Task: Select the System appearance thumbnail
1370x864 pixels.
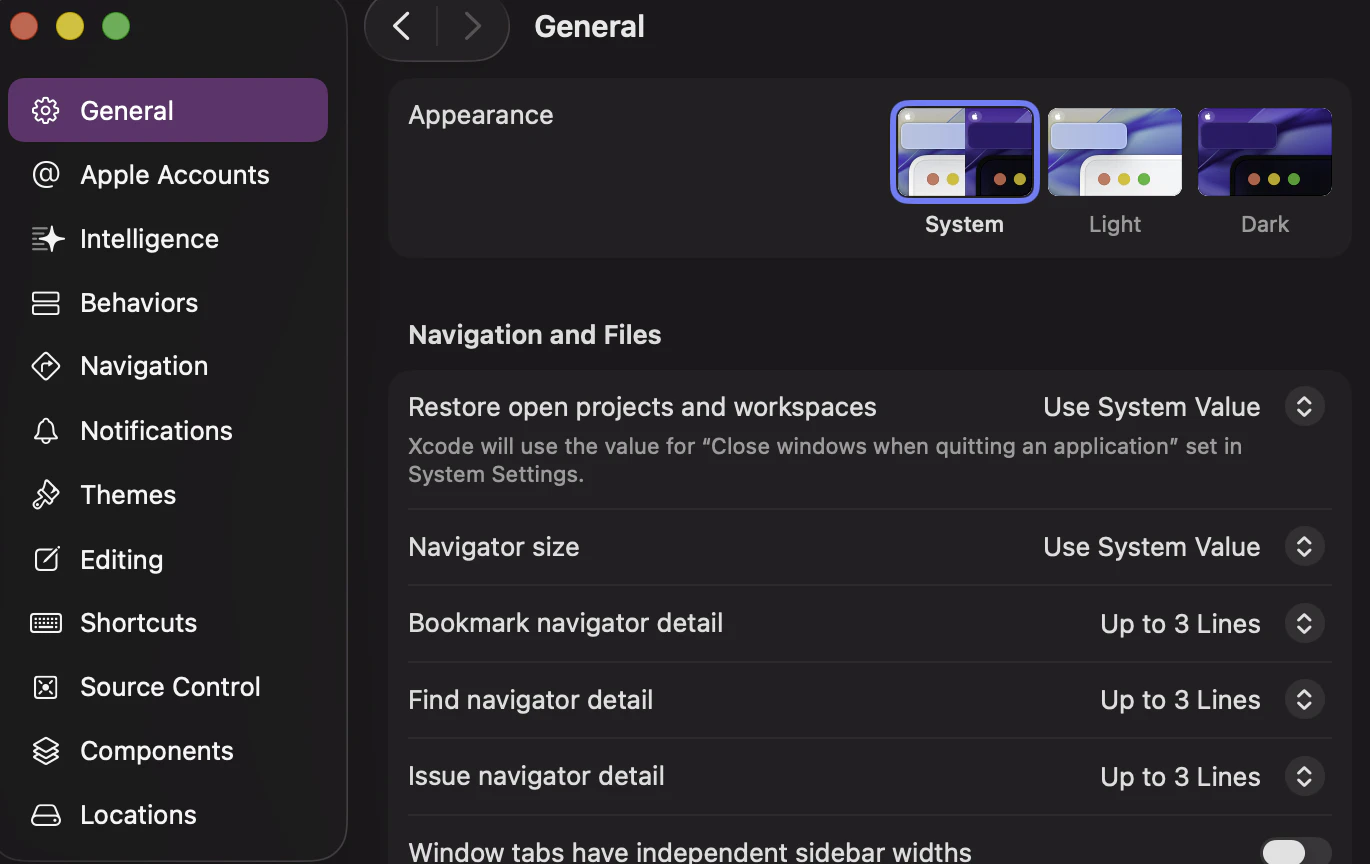Action: pos(964,152)
